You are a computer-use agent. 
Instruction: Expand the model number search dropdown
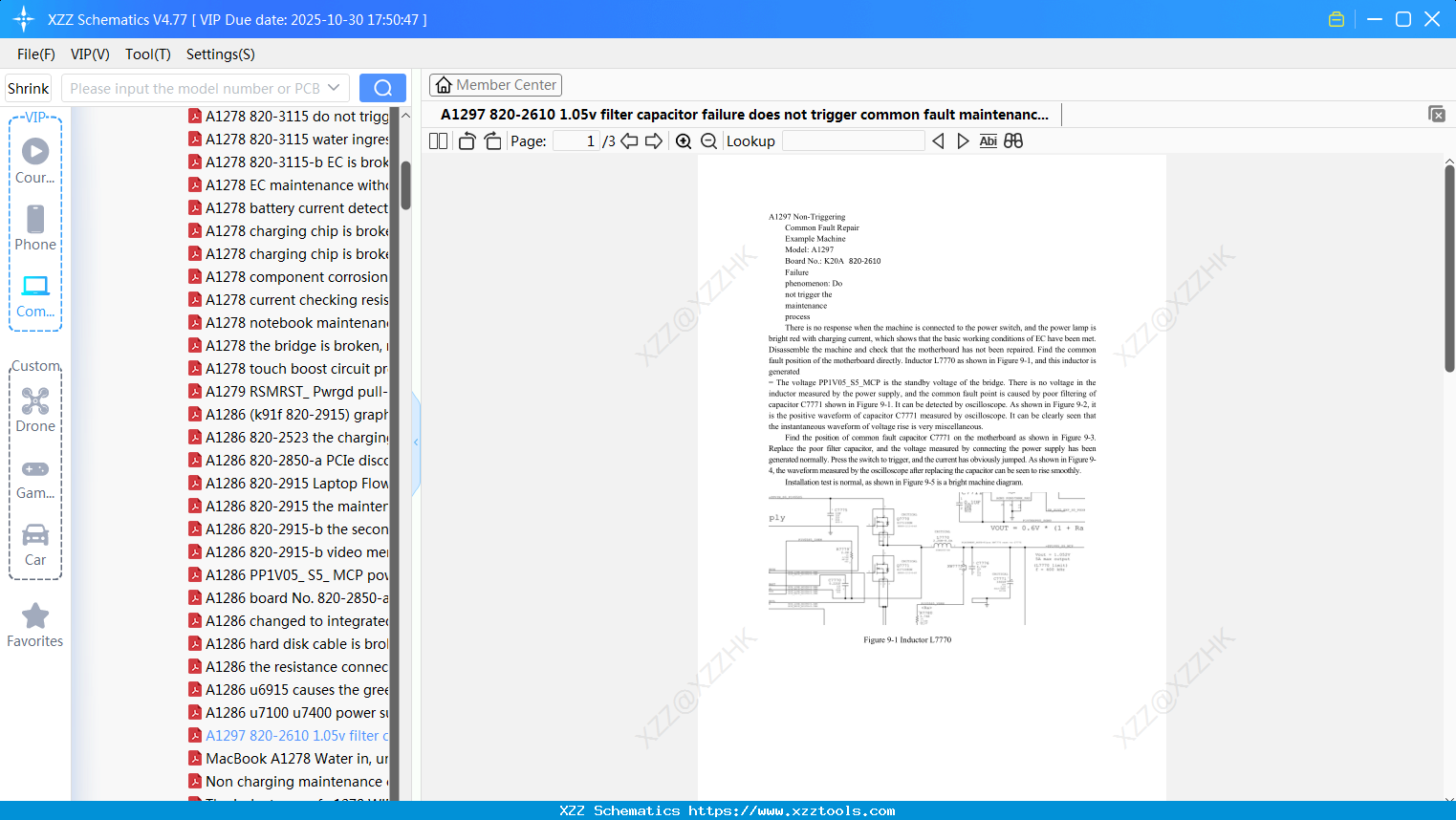click(334, 88)
